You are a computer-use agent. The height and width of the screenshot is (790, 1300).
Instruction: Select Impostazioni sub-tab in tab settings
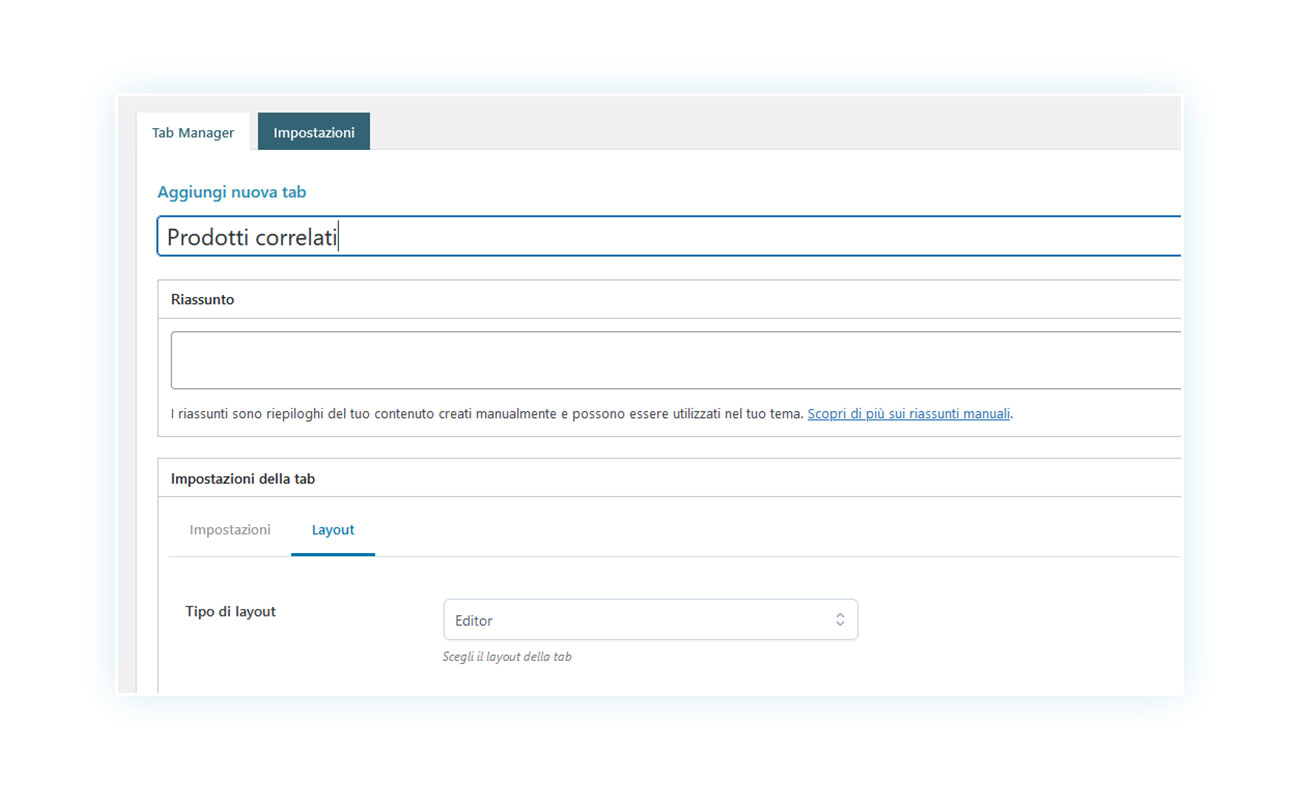pos(230,530)
